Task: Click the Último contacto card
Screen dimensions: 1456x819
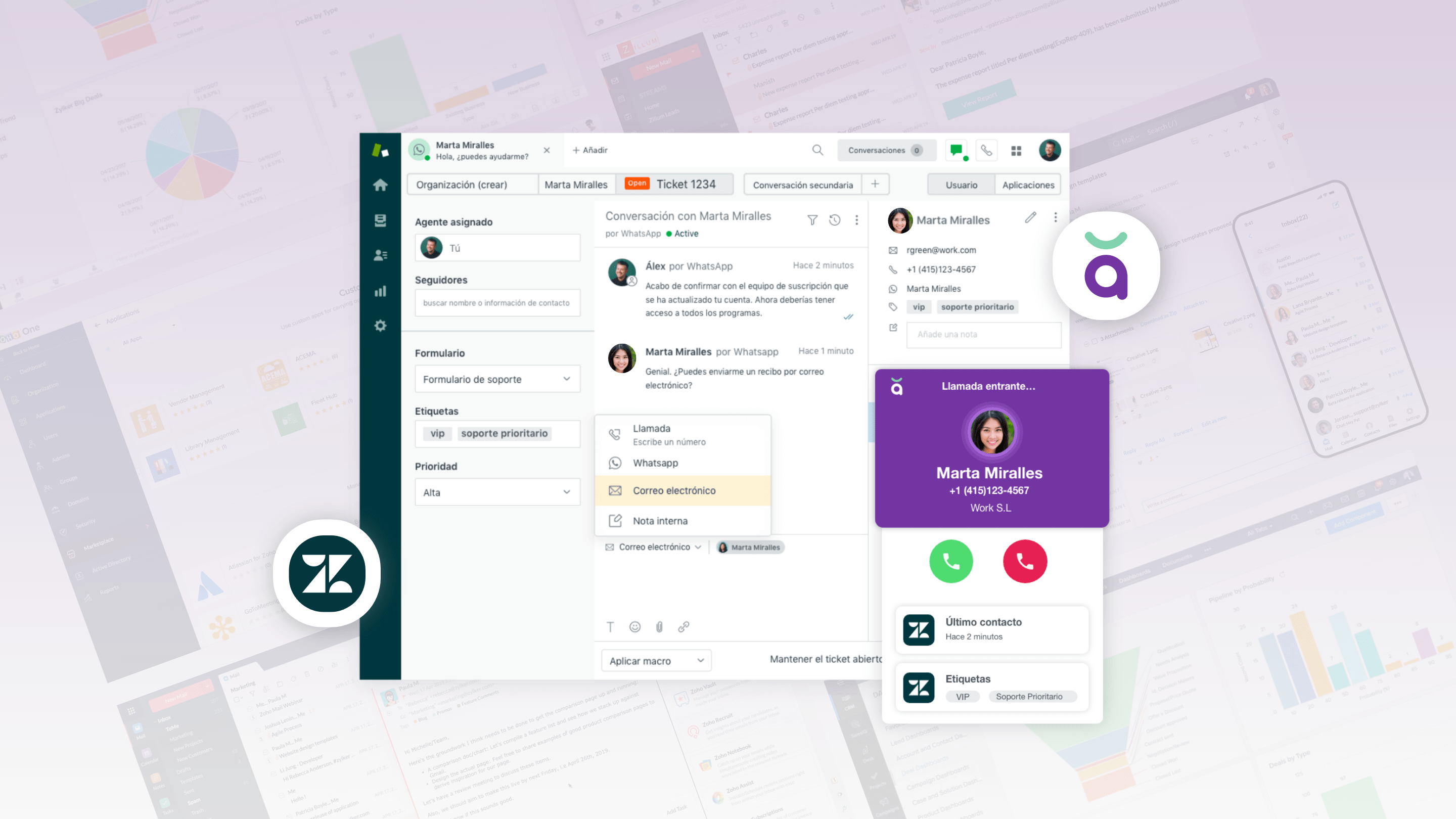Action: 992,629
